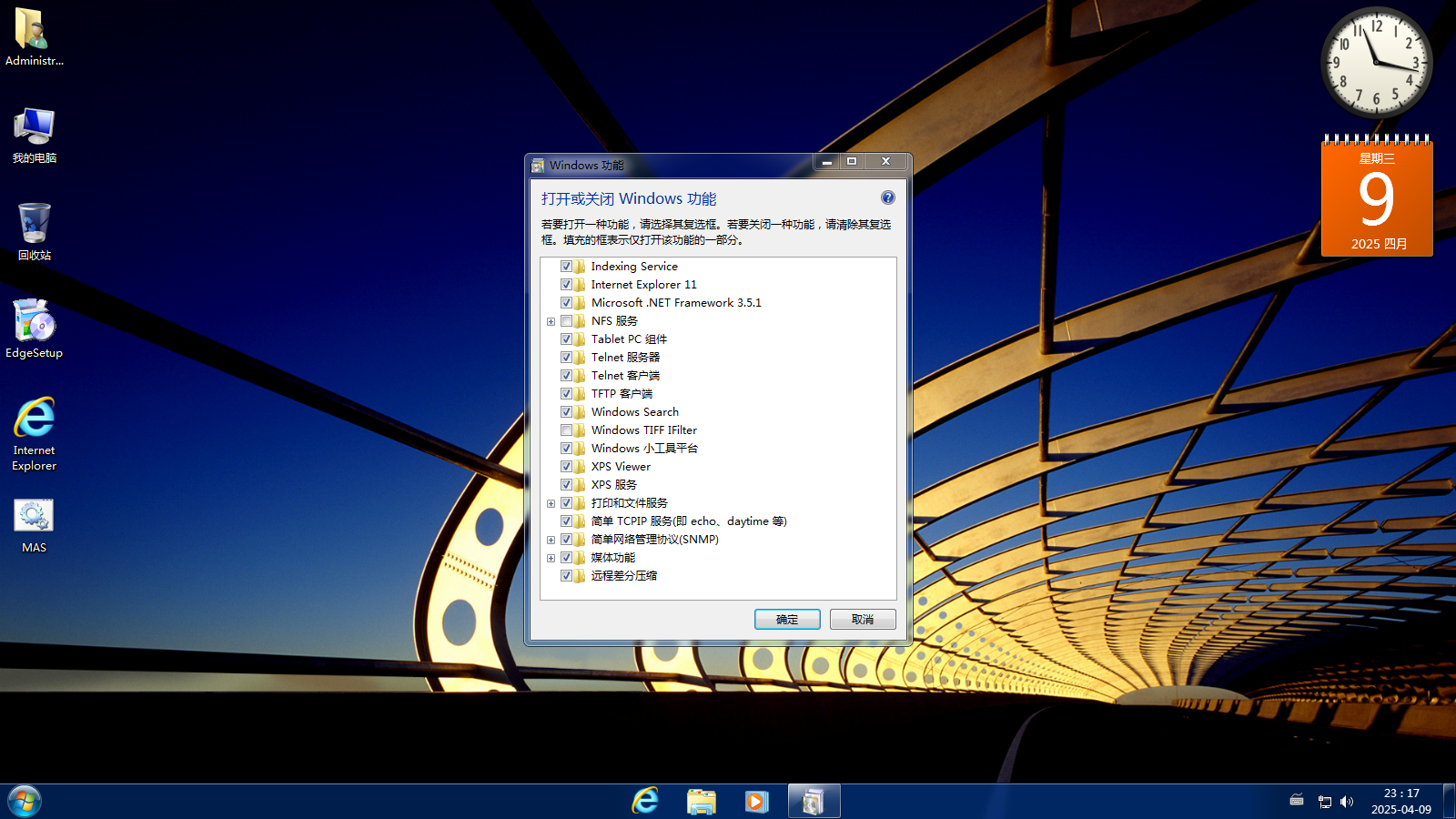The height and width of the screenshot is (819, 1456).
Task: Click the 媒体功能 folder icon
Action: [x=580, y=558]
